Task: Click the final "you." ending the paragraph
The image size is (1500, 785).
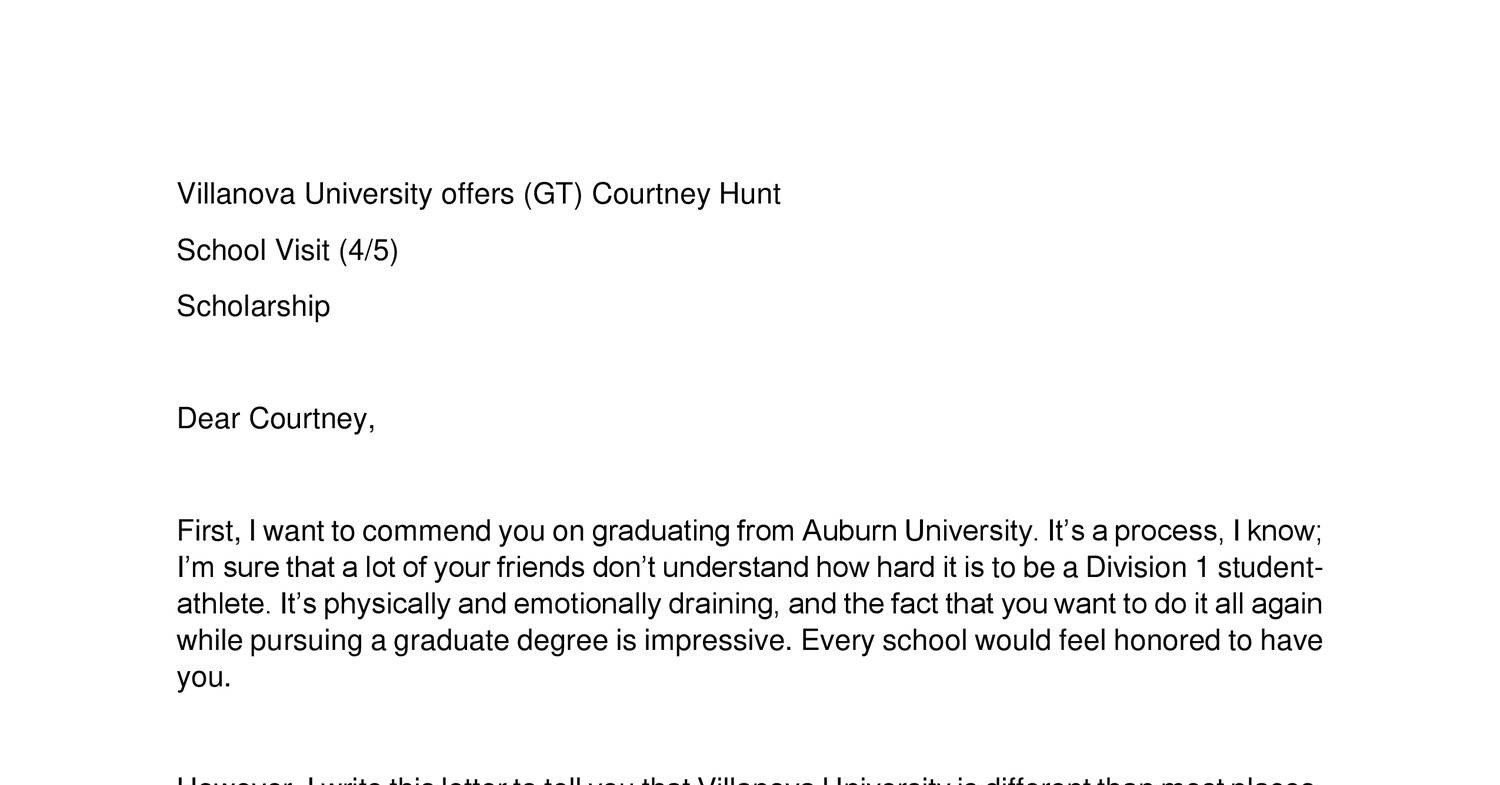Action: pos(203,678)
